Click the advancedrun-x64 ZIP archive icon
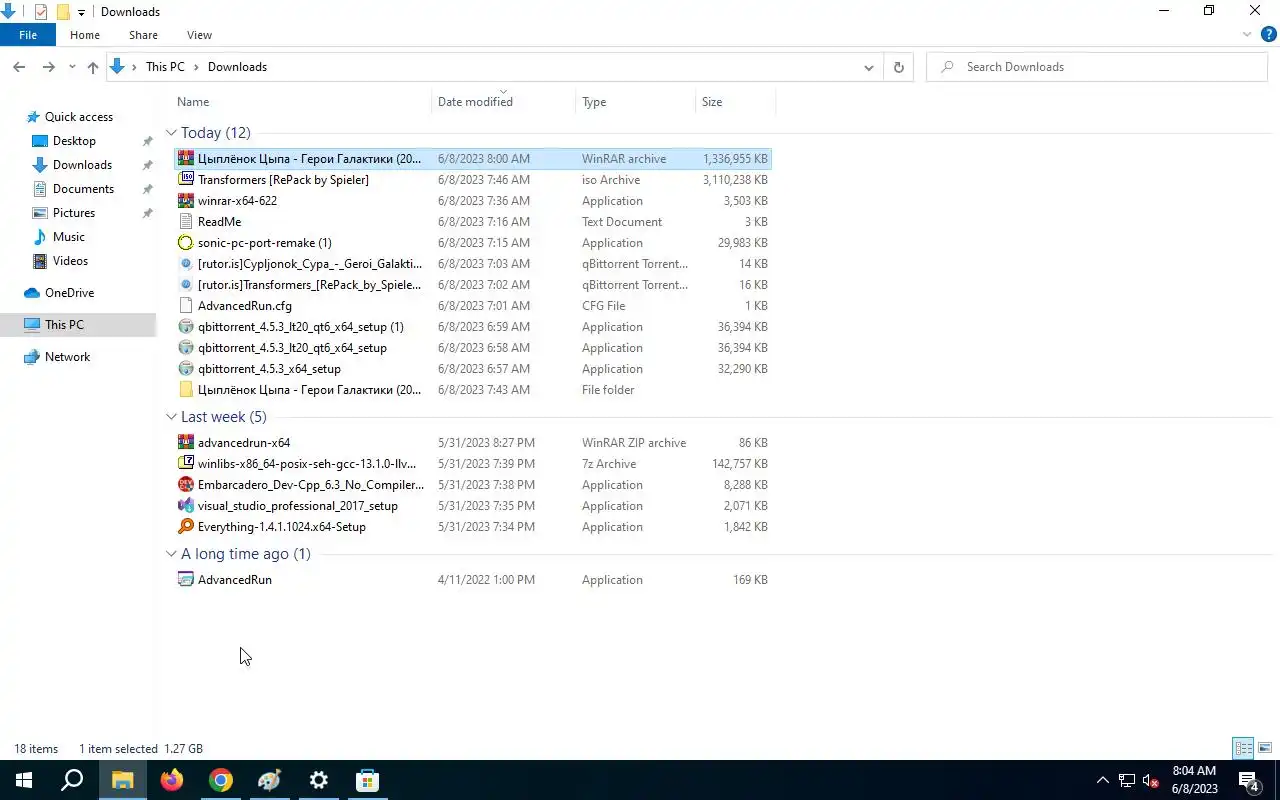This screenshot has height=800, width=1280. [x=185, y=442]
